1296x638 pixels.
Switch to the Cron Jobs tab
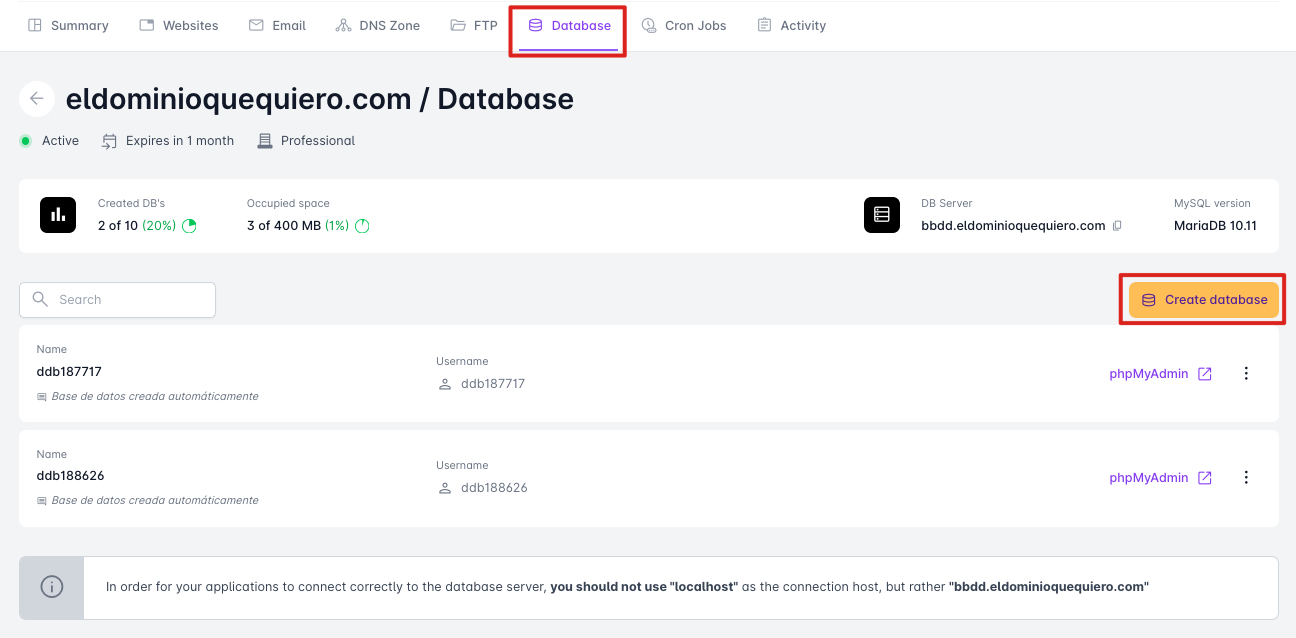click(684, 25)
